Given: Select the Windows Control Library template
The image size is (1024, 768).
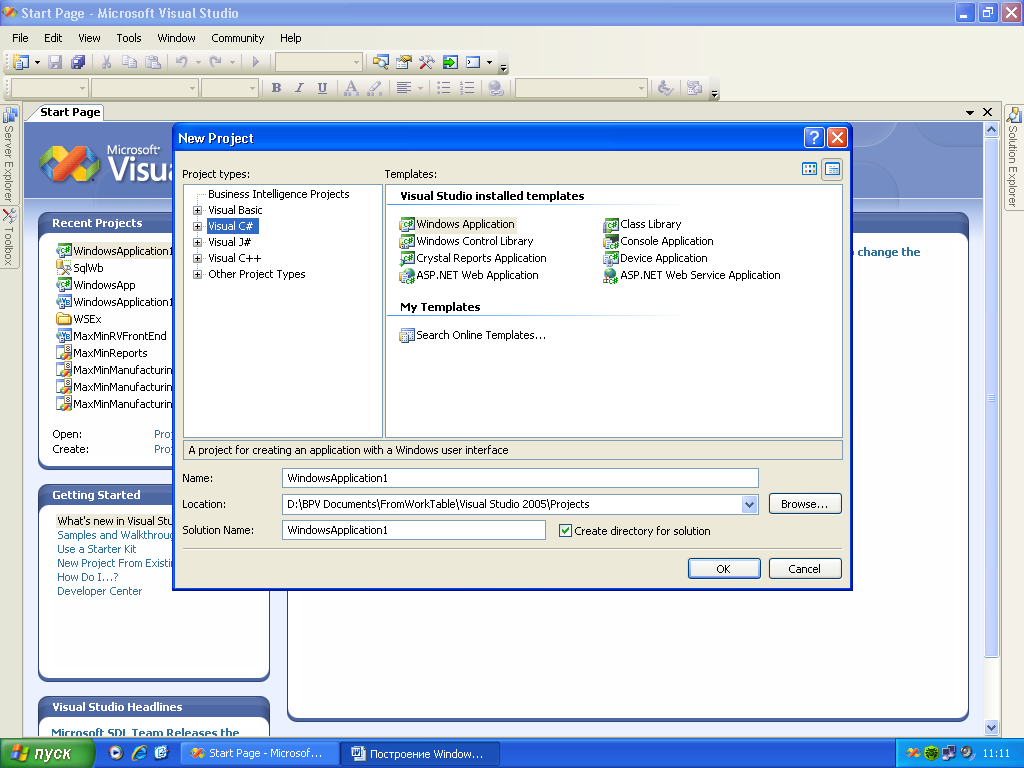Looking at the screenshot, I should click(x=467, y=241).
